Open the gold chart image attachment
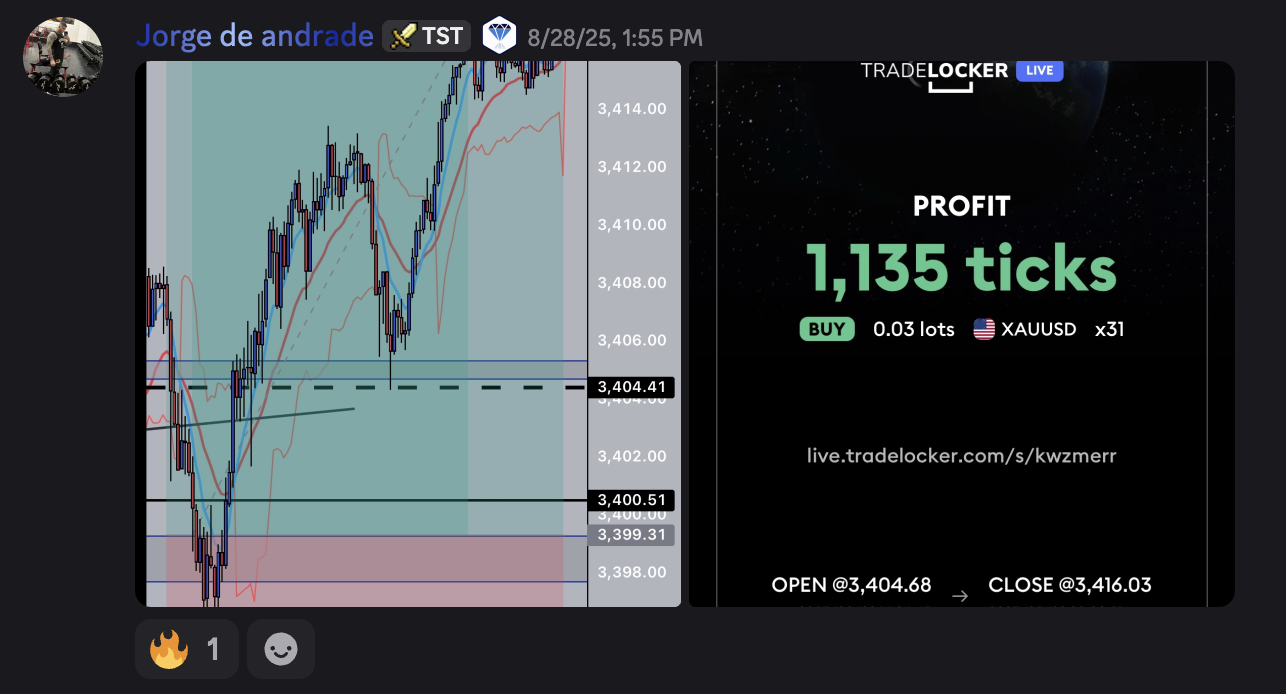Image resolution: width=1286 pixels, height=694 pixels. [408, 334]
